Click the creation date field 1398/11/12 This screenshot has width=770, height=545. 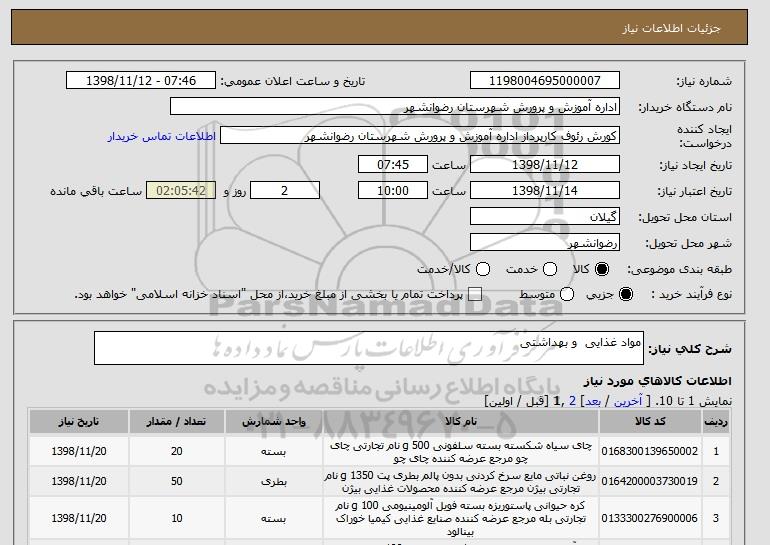coord(545,164)
